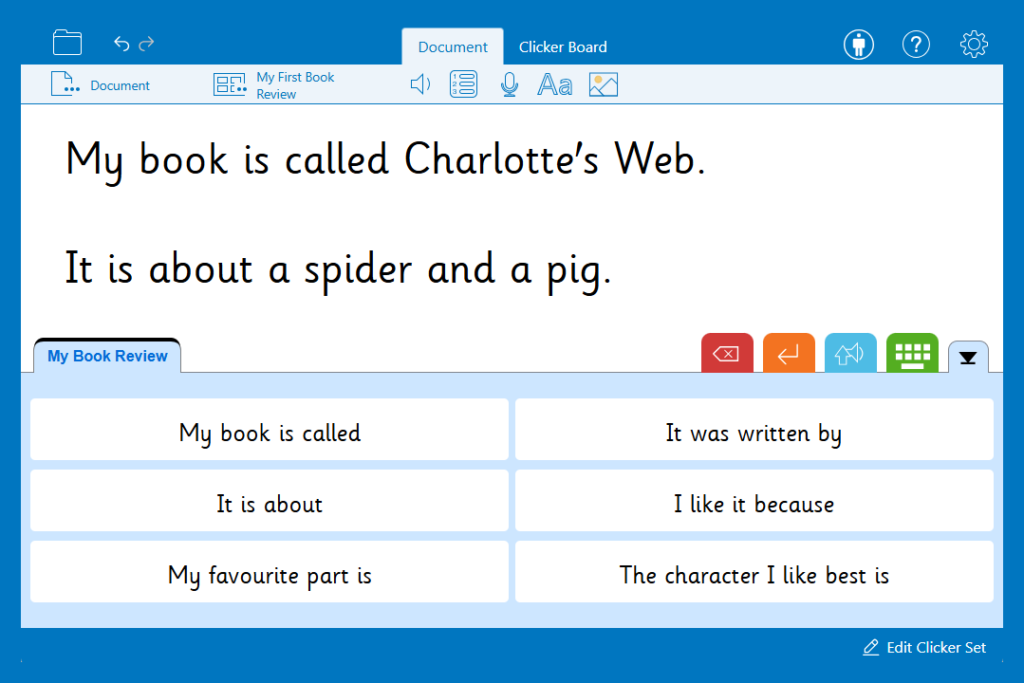This screenshot has height=683, width=1024.
Task: Insert phrase 'It was written by'
Action: tap(754, 429)
